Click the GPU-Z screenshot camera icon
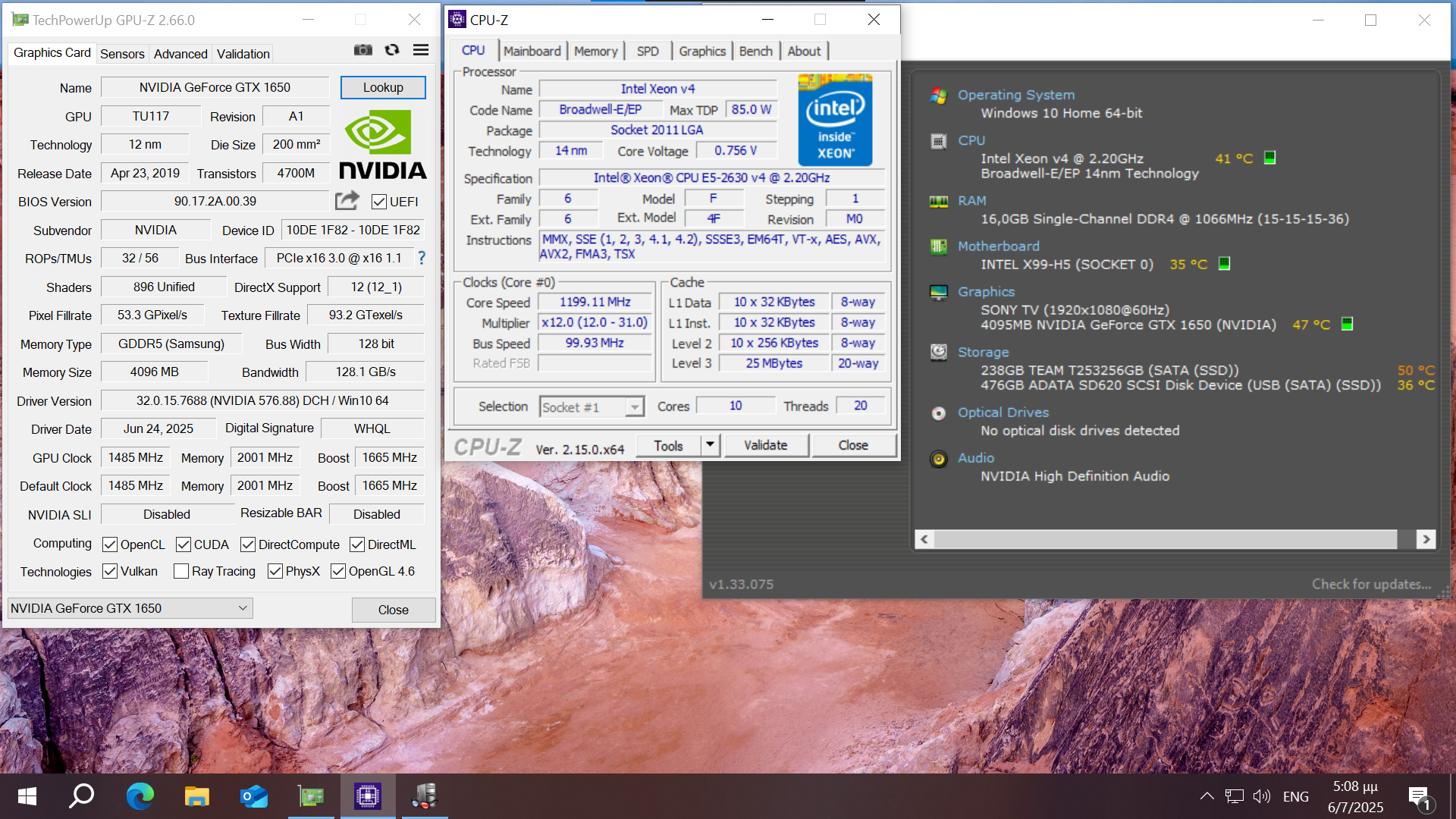This screenshot has height=819, width=1456. coord(363,50)
